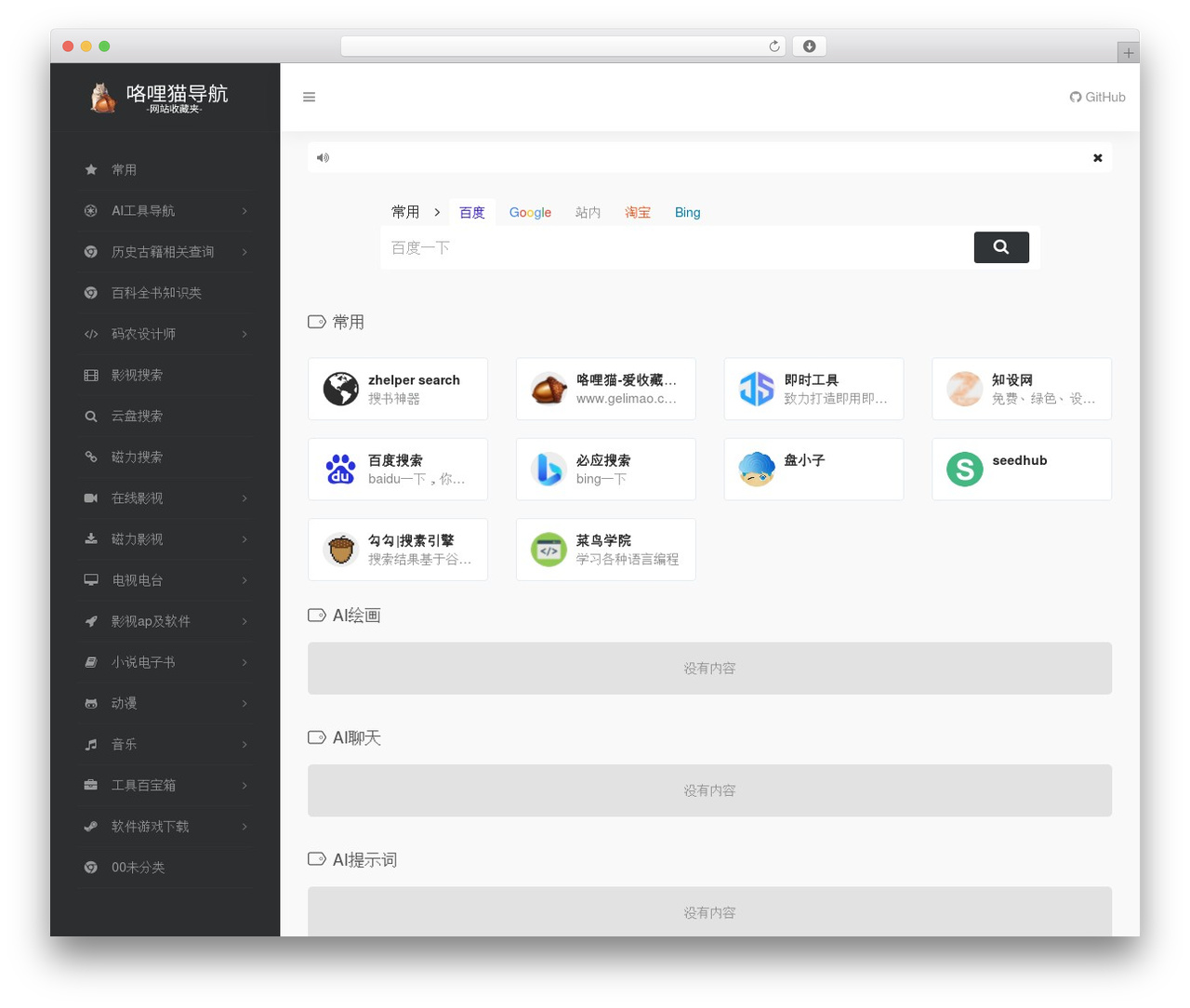The height and width of the screenshot is (1008, 1190).
Task: Click the browser address bar
Action: pos(562,46)
